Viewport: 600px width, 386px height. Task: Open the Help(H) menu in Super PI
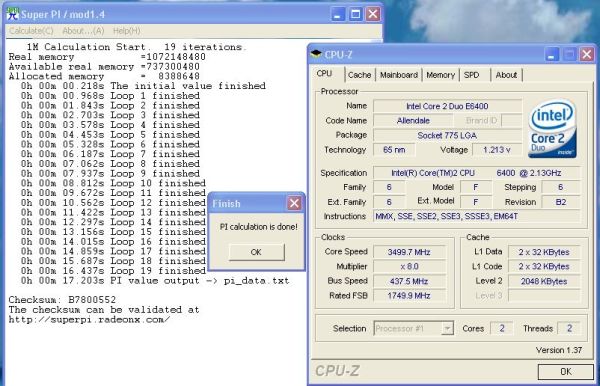point(126,31)
